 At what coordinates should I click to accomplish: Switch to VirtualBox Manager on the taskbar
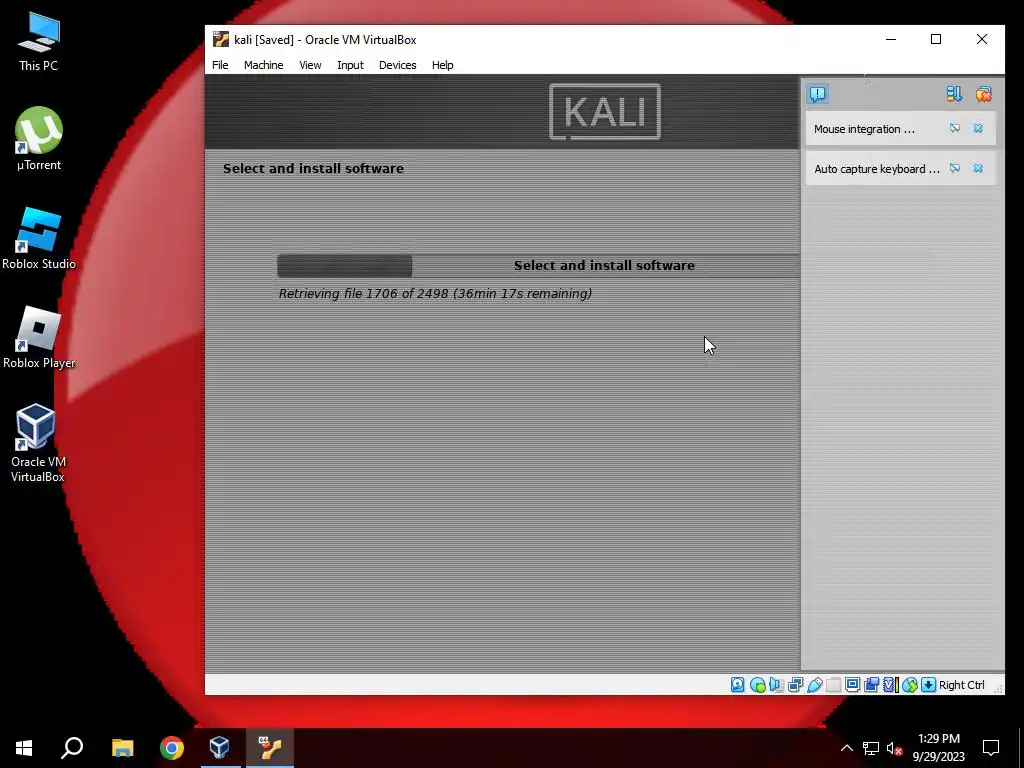coord(219,748)
